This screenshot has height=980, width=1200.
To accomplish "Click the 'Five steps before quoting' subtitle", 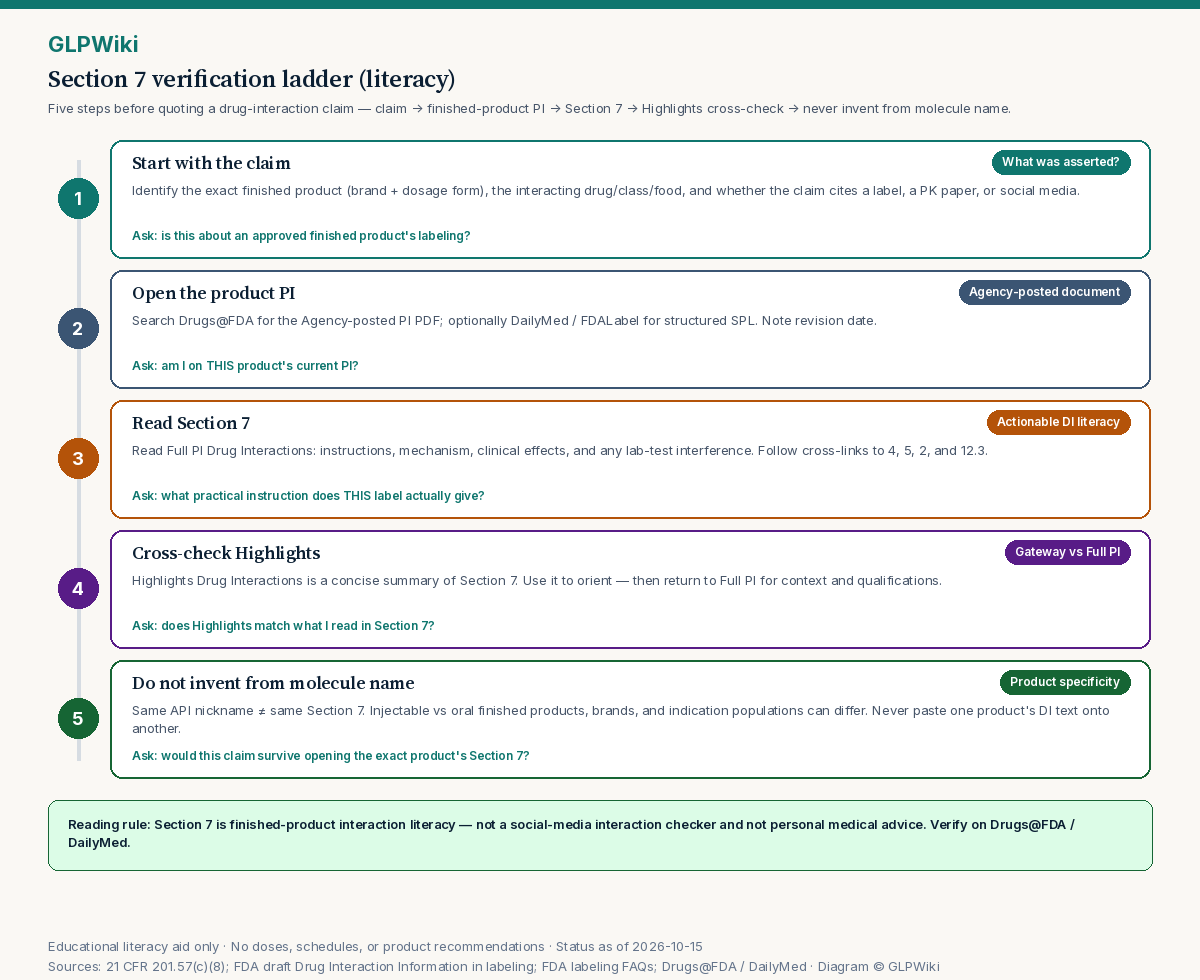I will coord(529,108).
